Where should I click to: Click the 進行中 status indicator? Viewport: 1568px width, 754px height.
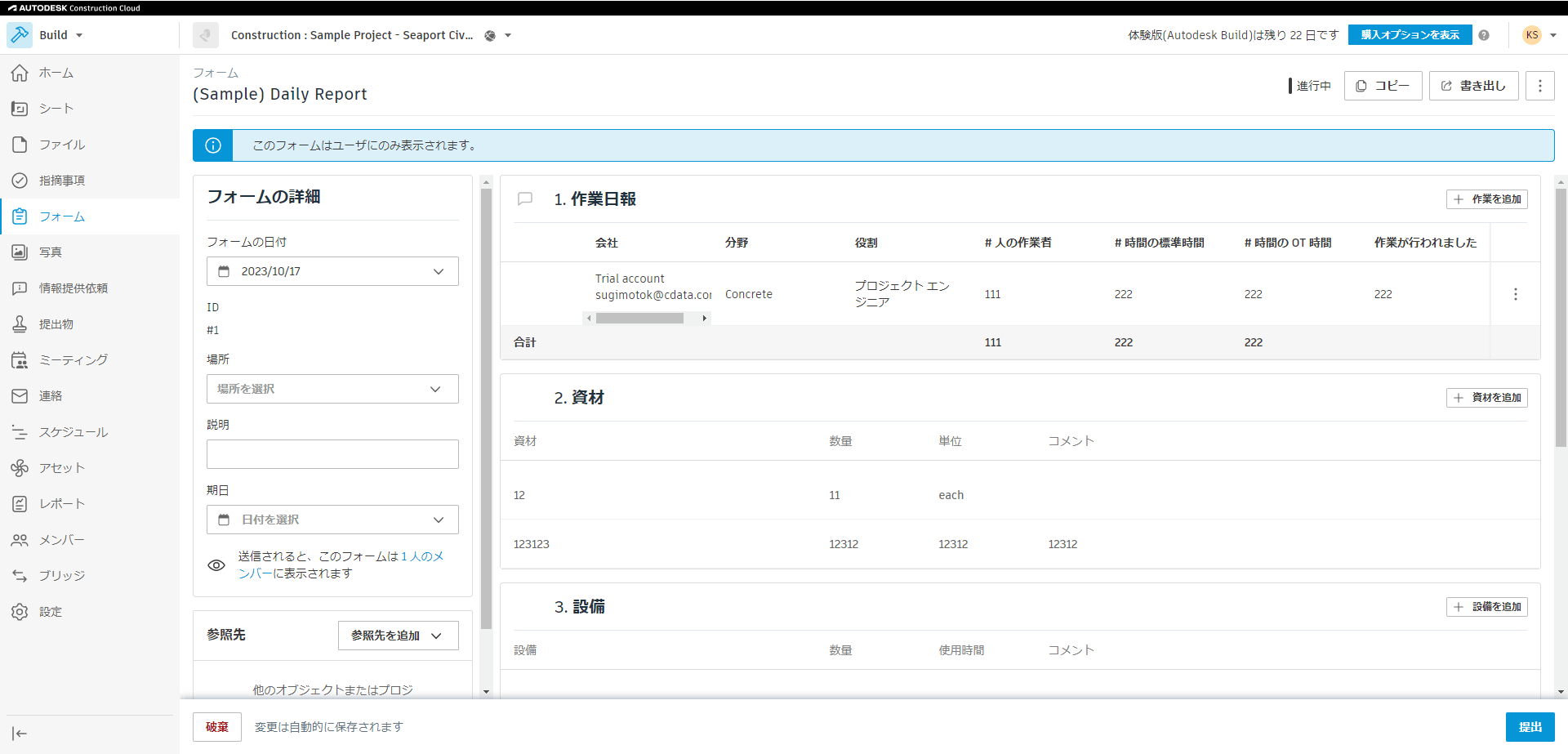tap(1310, 86)
